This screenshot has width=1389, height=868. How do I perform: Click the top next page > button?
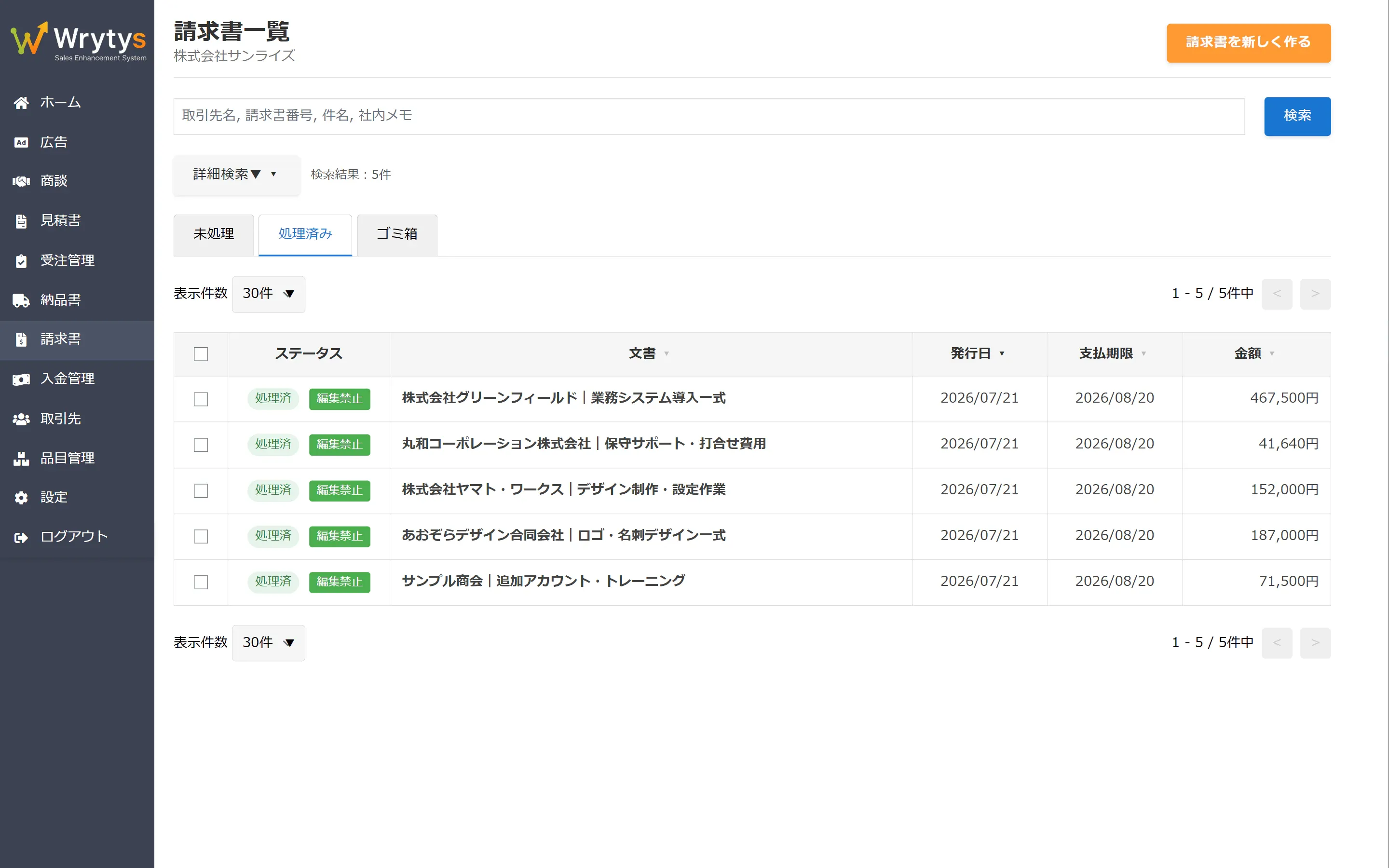point(1315,294)
